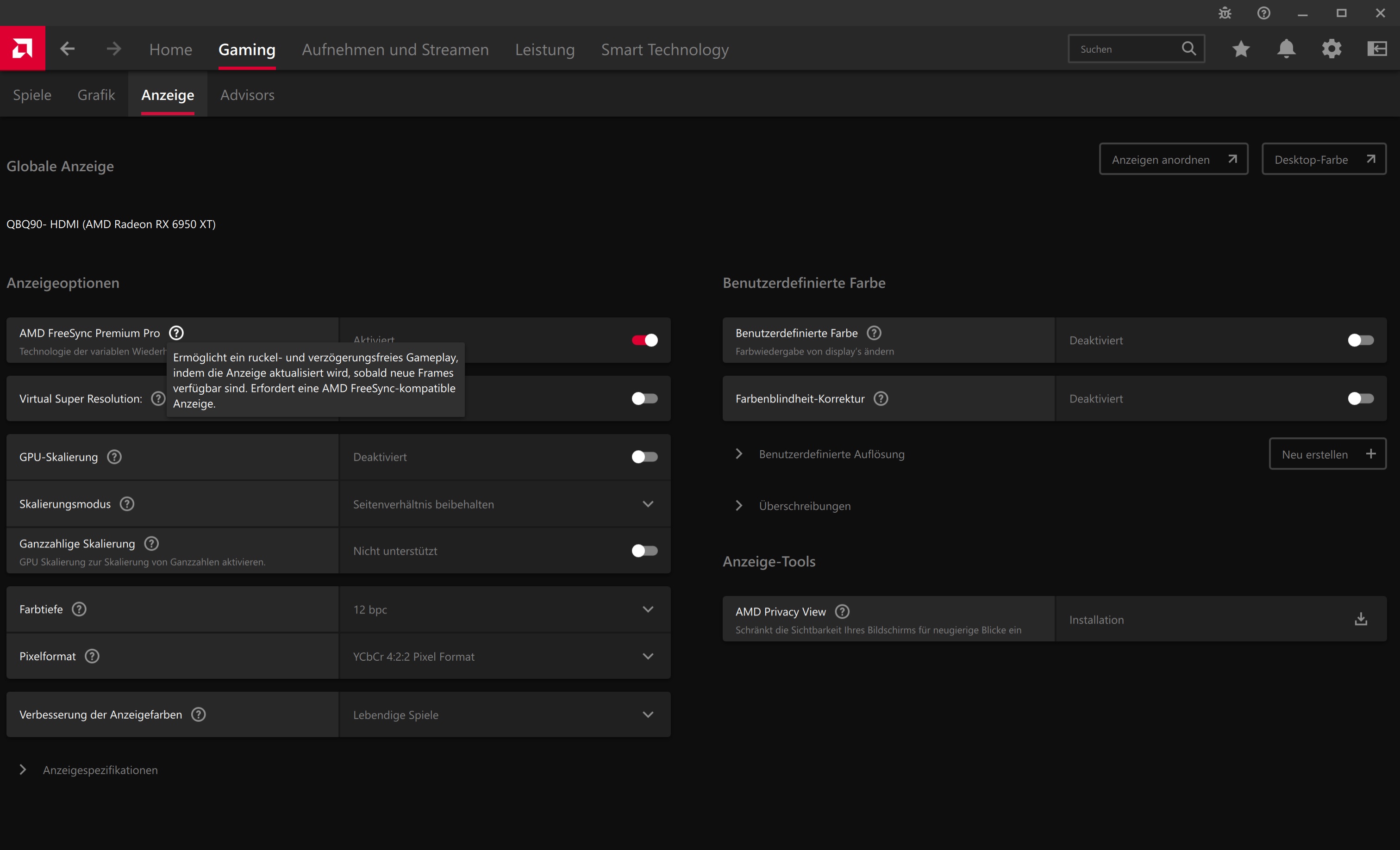This screenshot has height=850, width=1400.
Task: Toggle the sidebar panel icon
Action: point(1377,49)
